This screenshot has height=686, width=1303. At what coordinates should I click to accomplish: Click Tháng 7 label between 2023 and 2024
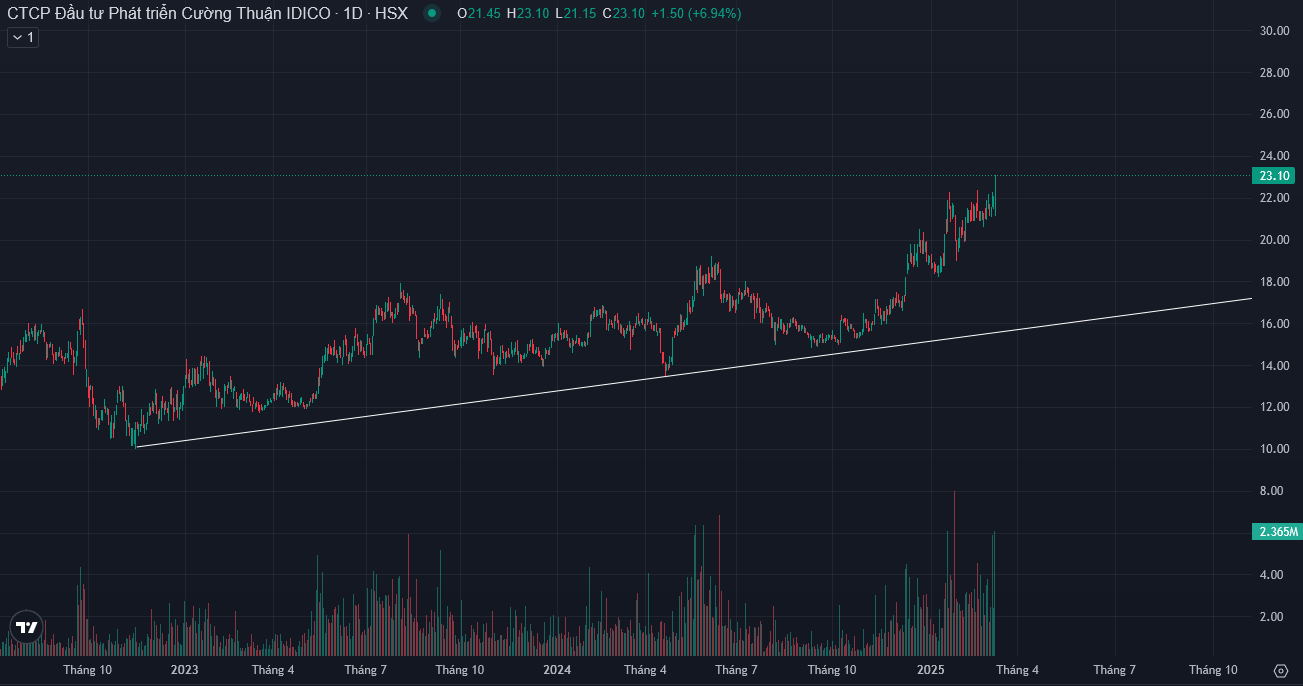pos(366,670)
